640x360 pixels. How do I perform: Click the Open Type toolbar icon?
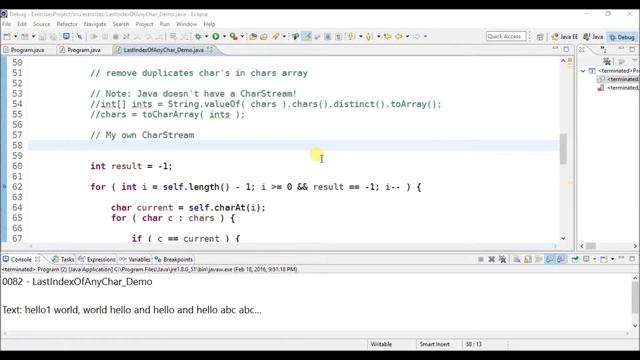tap(253, 36)
